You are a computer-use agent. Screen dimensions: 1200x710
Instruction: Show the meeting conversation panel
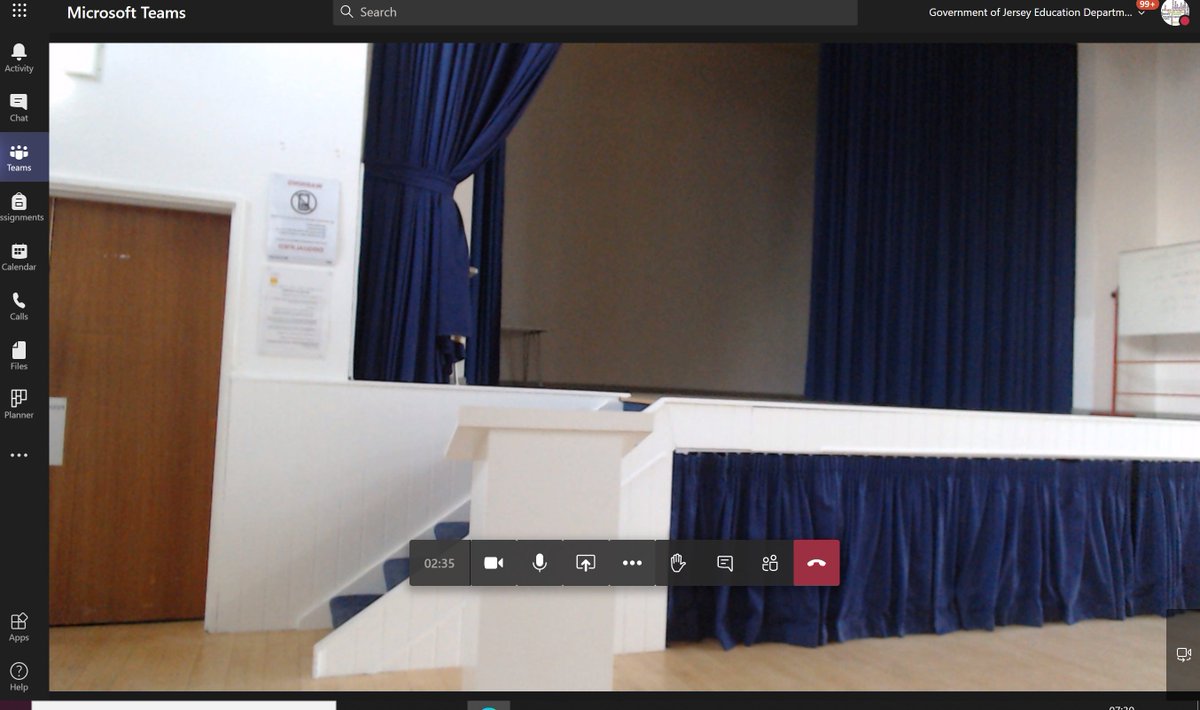point(725,563)
